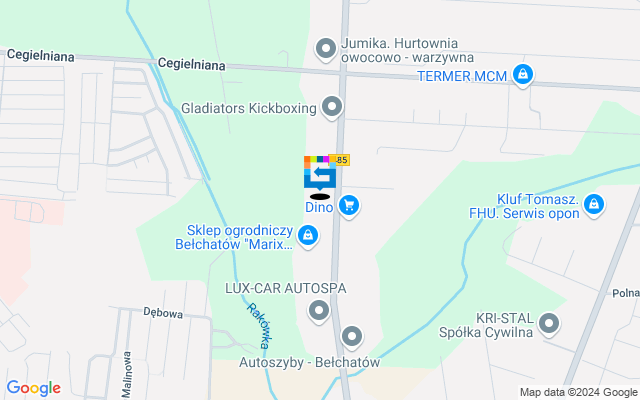Click the blue arrow custom map marker
The image size is (640, 400).
(320, 173)
